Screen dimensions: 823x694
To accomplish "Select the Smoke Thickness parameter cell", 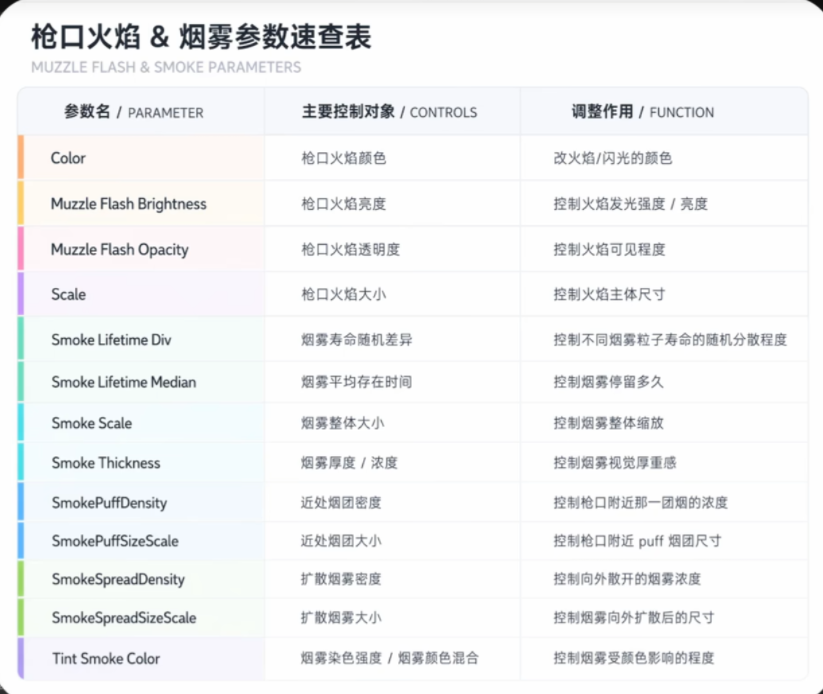I will [x=141, y=462].
